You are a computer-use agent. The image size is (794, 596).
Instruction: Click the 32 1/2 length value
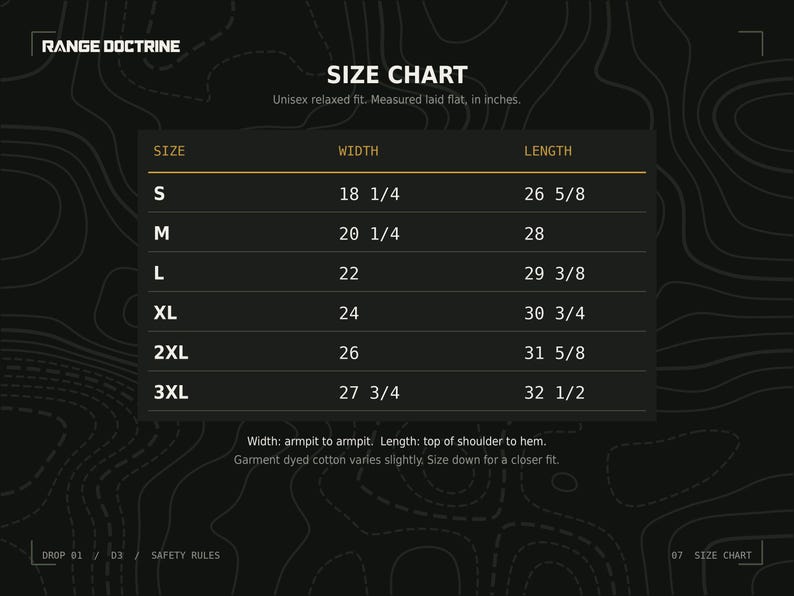[554, 392]
